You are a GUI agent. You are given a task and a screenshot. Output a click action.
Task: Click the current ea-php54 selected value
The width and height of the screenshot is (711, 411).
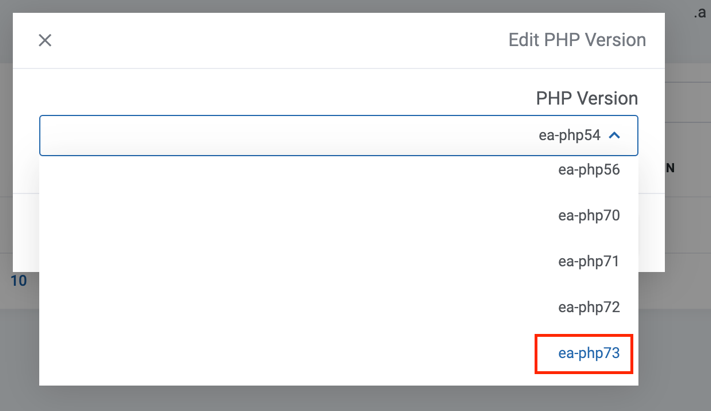569,136
